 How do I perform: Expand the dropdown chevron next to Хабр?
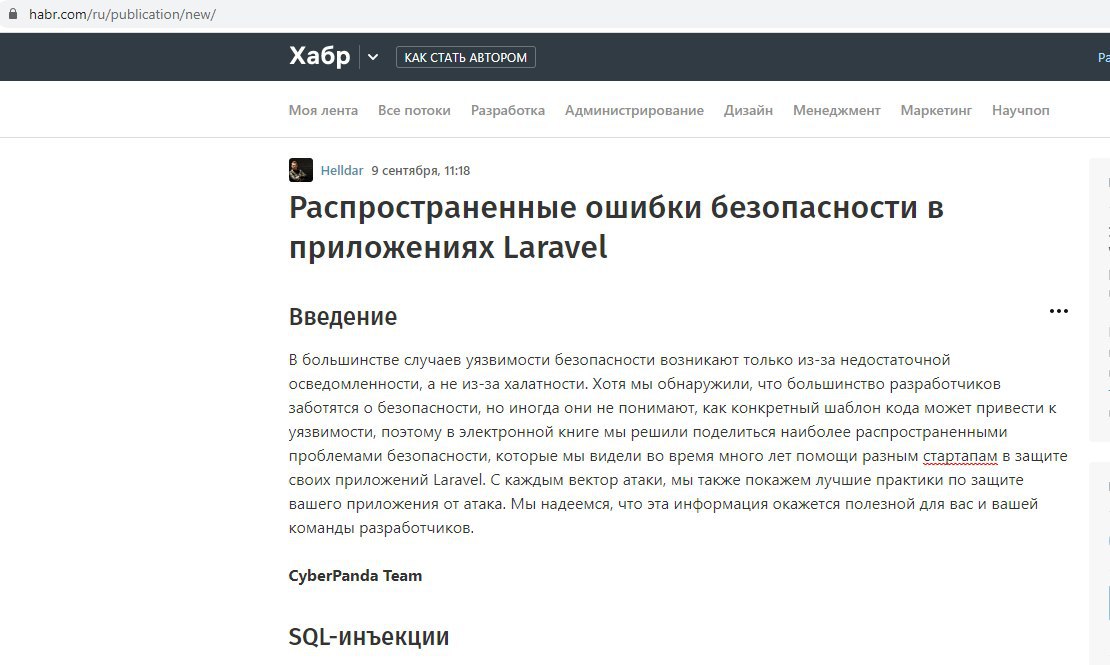point(373,57)
